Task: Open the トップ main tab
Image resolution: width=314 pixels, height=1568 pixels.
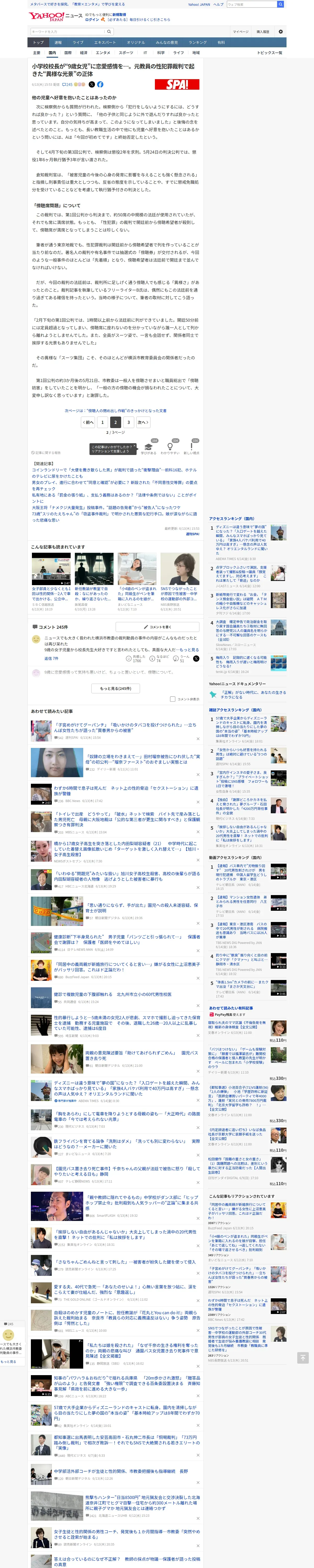Action: [38, 43]
